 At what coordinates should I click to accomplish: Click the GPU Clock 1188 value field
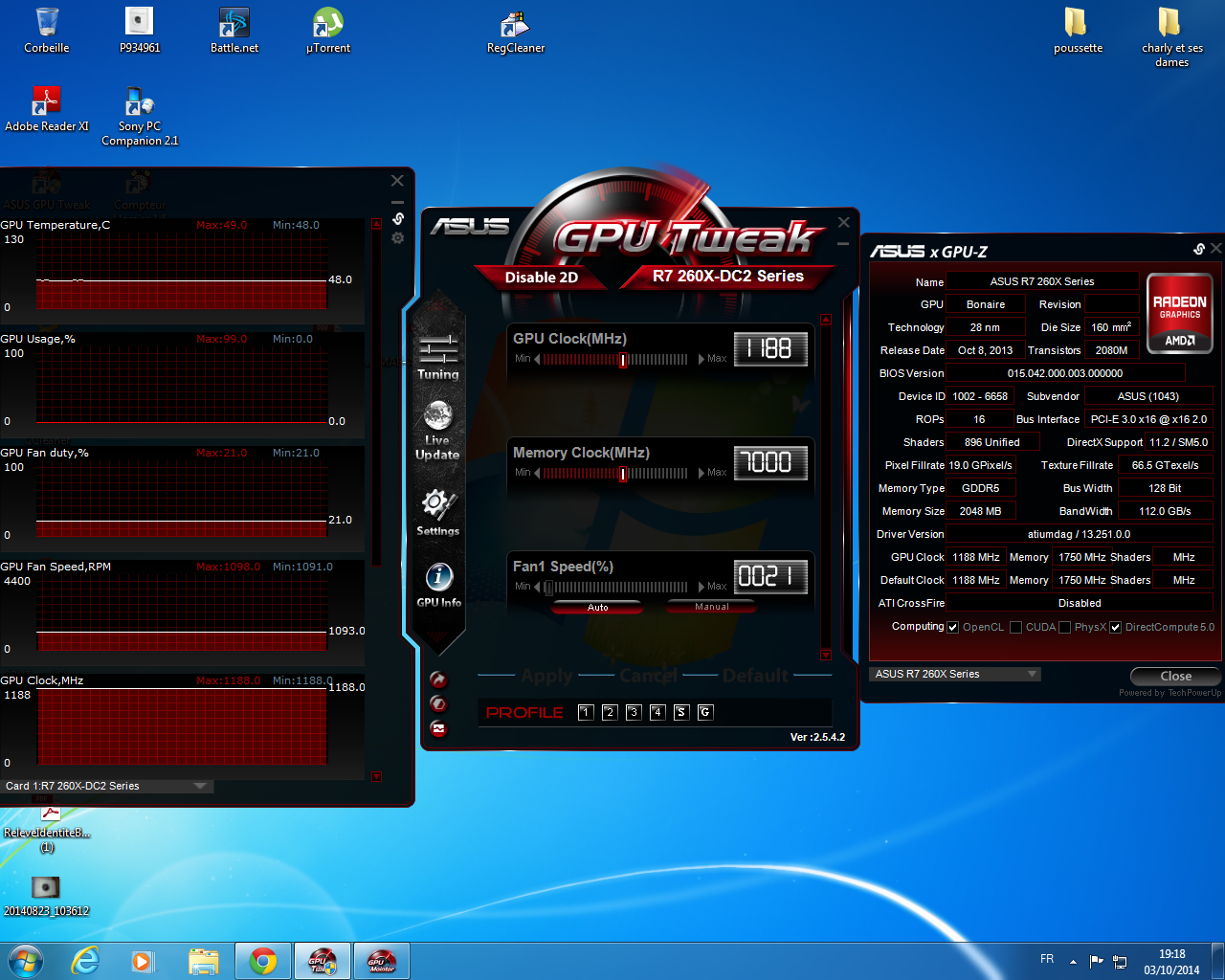click(x=770, y=348)
